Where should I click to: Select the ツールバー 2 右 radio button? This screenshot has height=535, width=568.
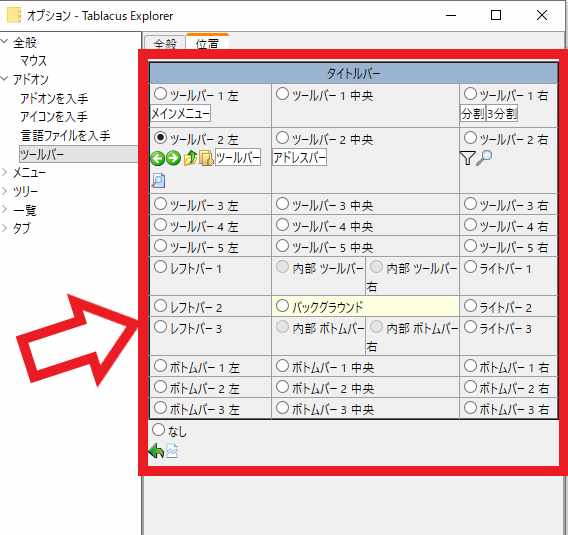click(x=470, y=138)
